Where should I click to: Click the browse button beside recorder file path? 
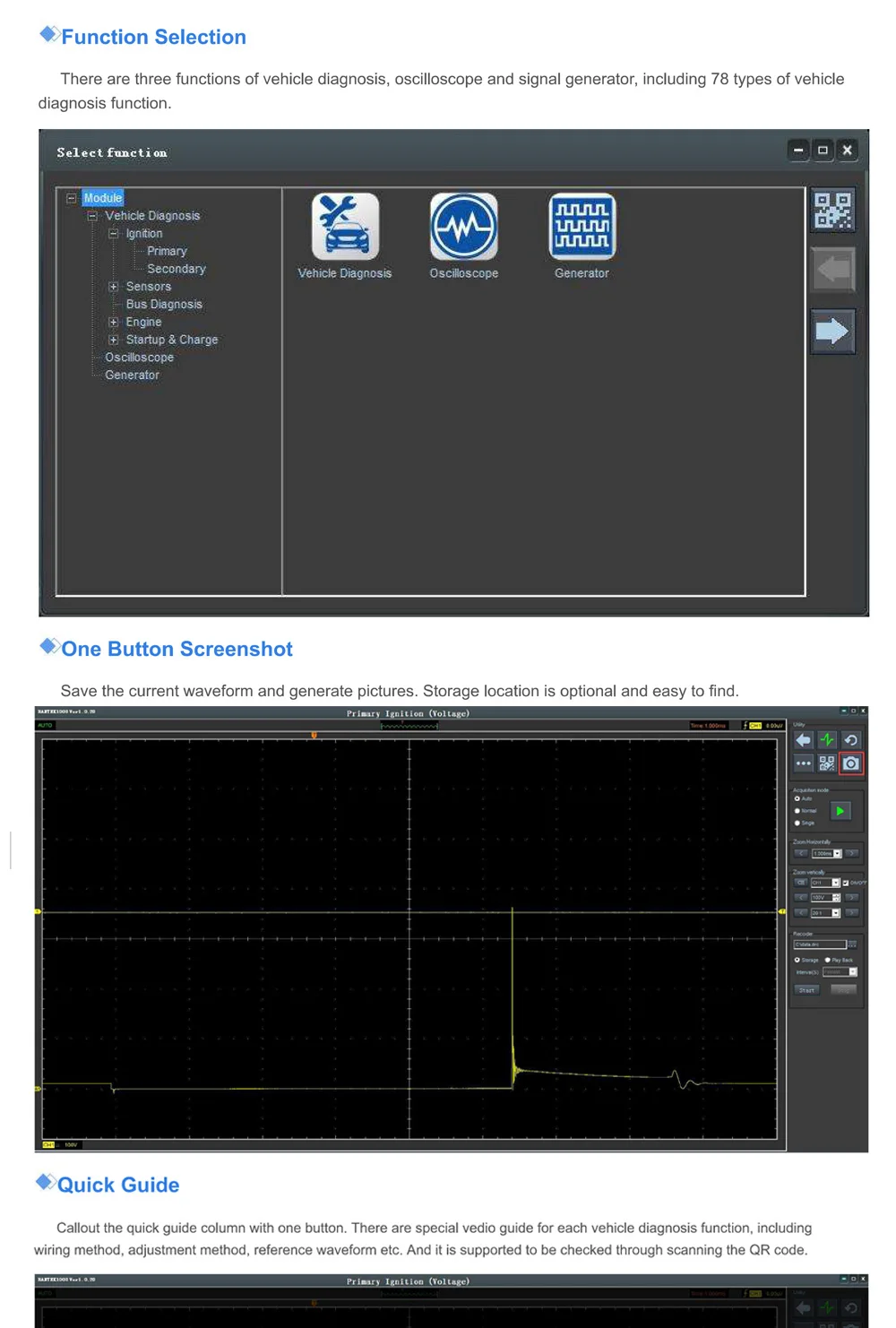click(x=852, y=944)
